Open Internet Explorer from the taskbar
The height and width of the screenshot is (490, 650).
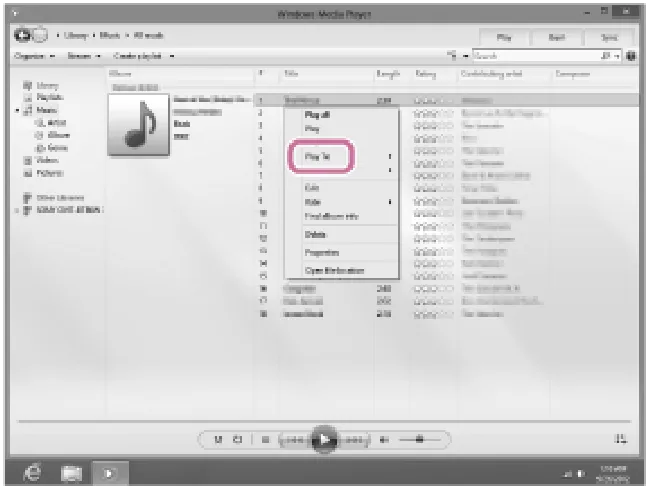[x=32, y=473]
